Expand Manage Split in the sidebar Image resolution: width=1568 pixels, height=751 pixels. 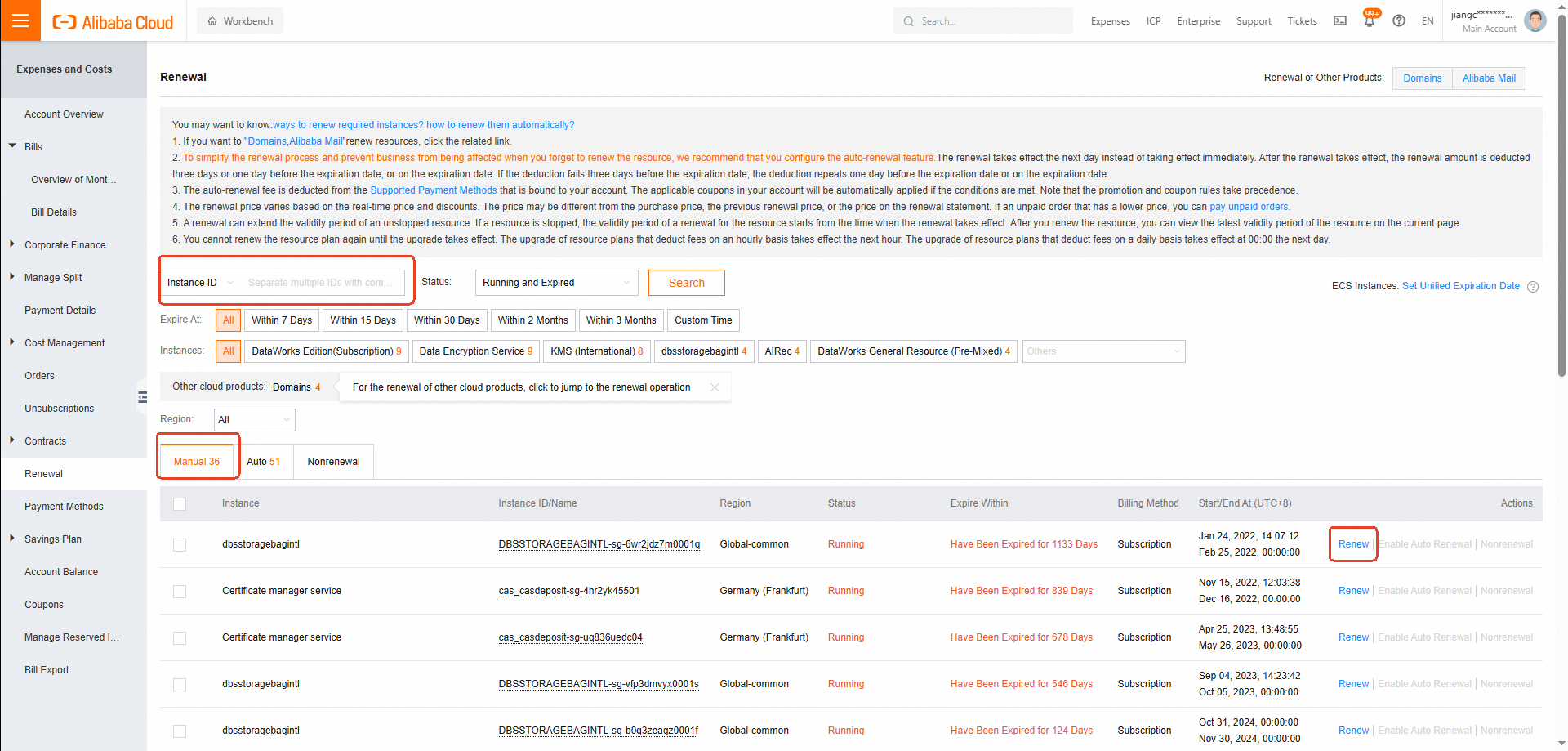point(12,277)
